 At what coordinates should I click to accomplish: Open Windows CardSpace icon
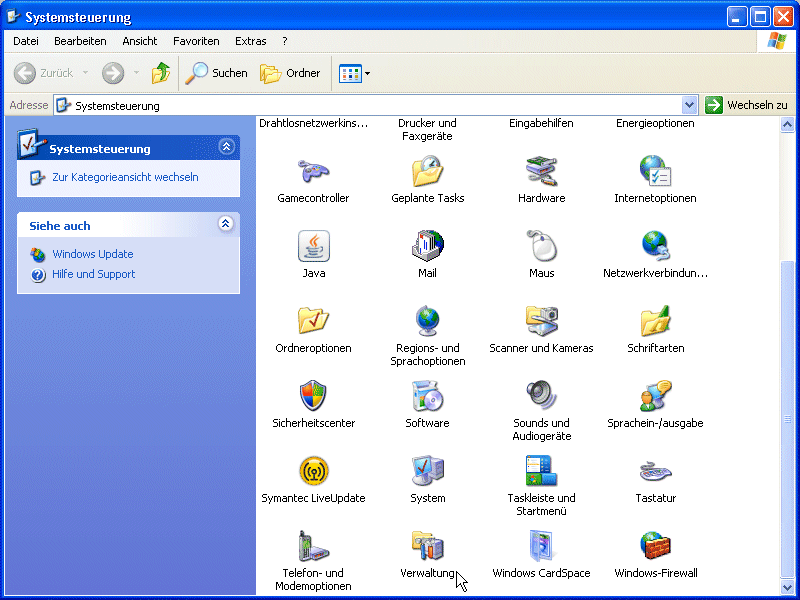[541, 546]
